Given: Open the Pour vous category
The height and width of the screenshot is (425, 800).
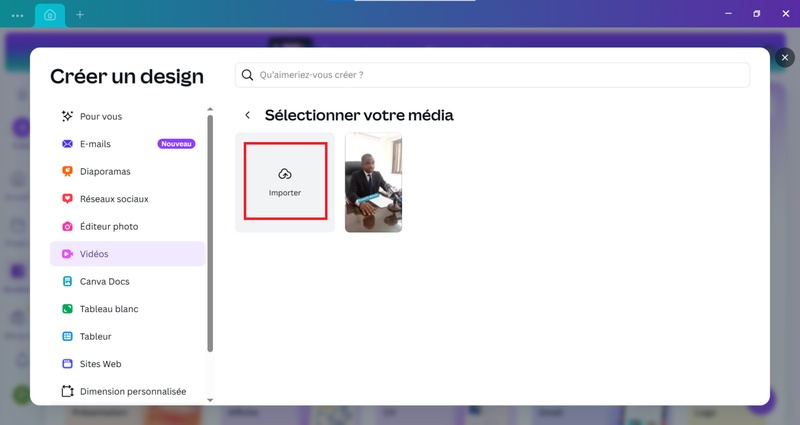Looking at the screenshot, I should click(128, 116).
